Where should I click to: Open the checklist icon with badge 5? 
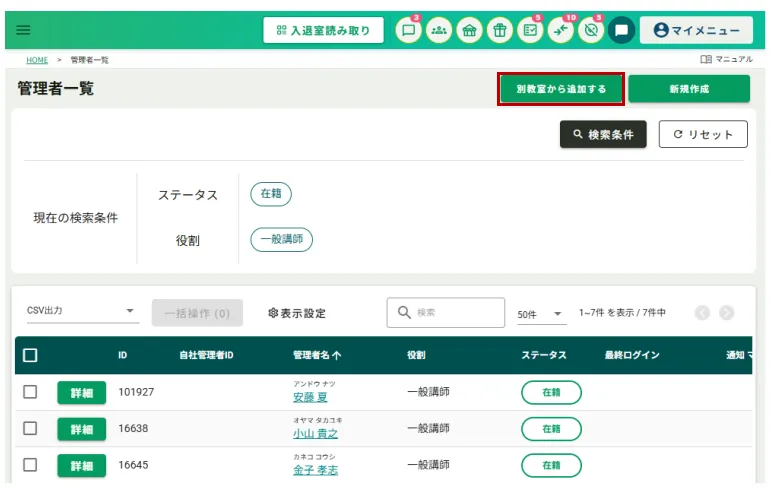click(x=529, y=30)
